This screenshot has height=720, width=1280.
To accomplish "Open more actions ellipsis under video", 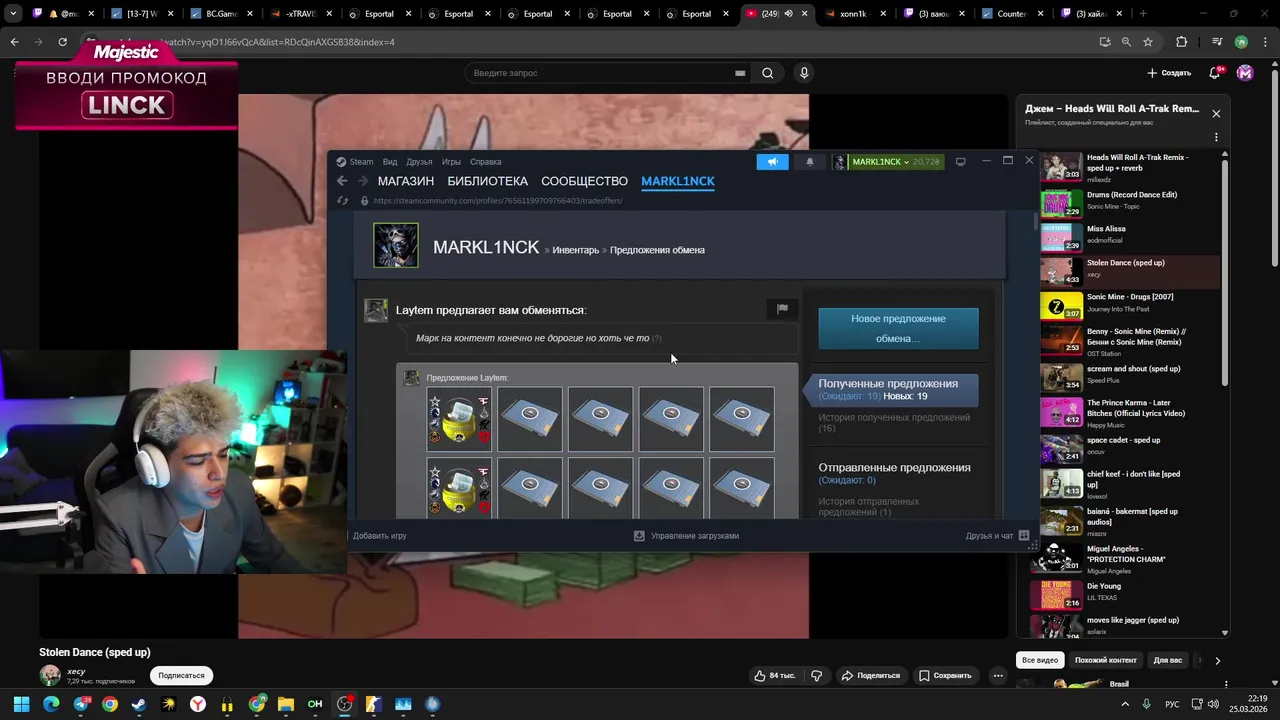I will coord(998,675).
